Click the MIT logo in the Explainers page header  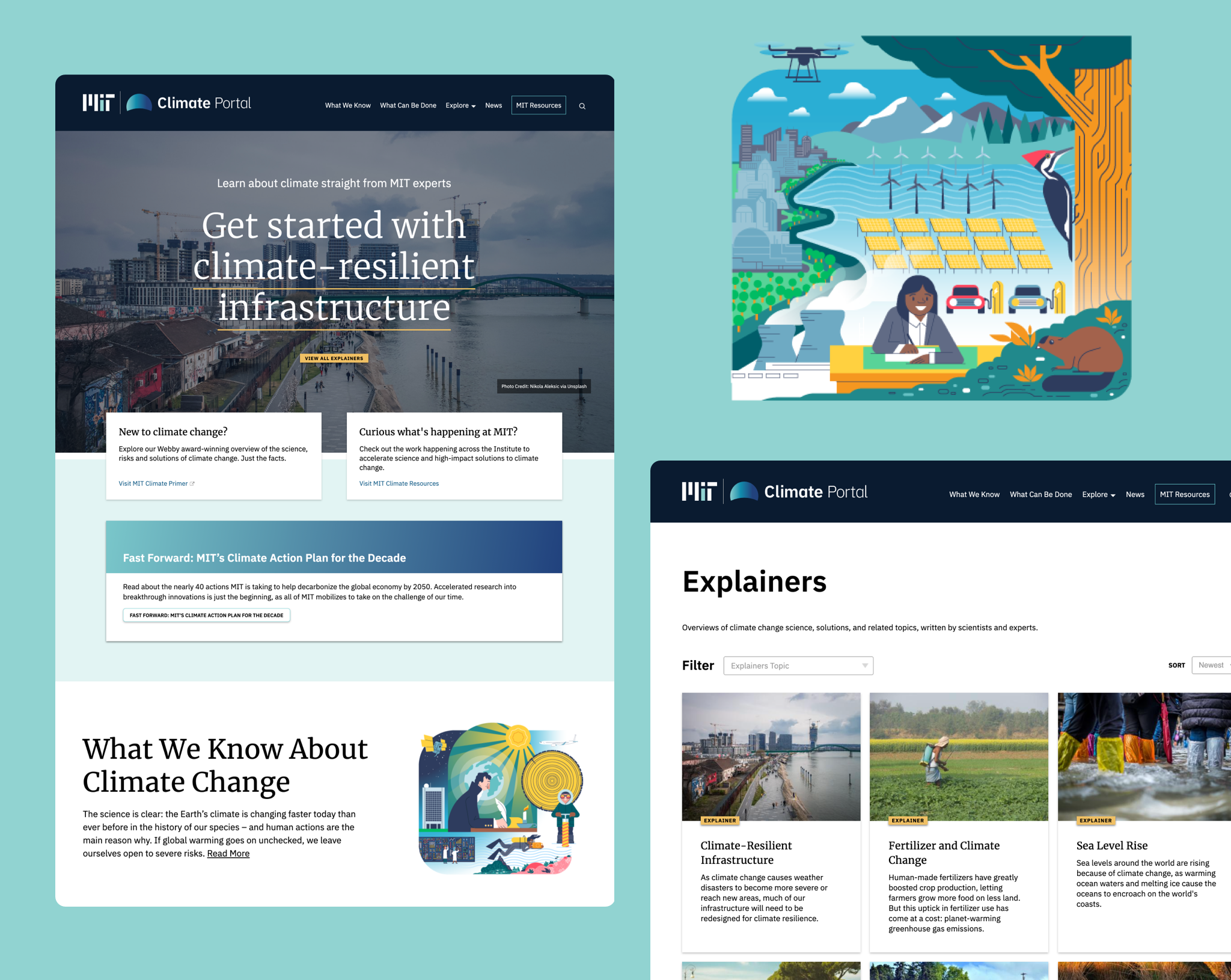click(699, 491)
